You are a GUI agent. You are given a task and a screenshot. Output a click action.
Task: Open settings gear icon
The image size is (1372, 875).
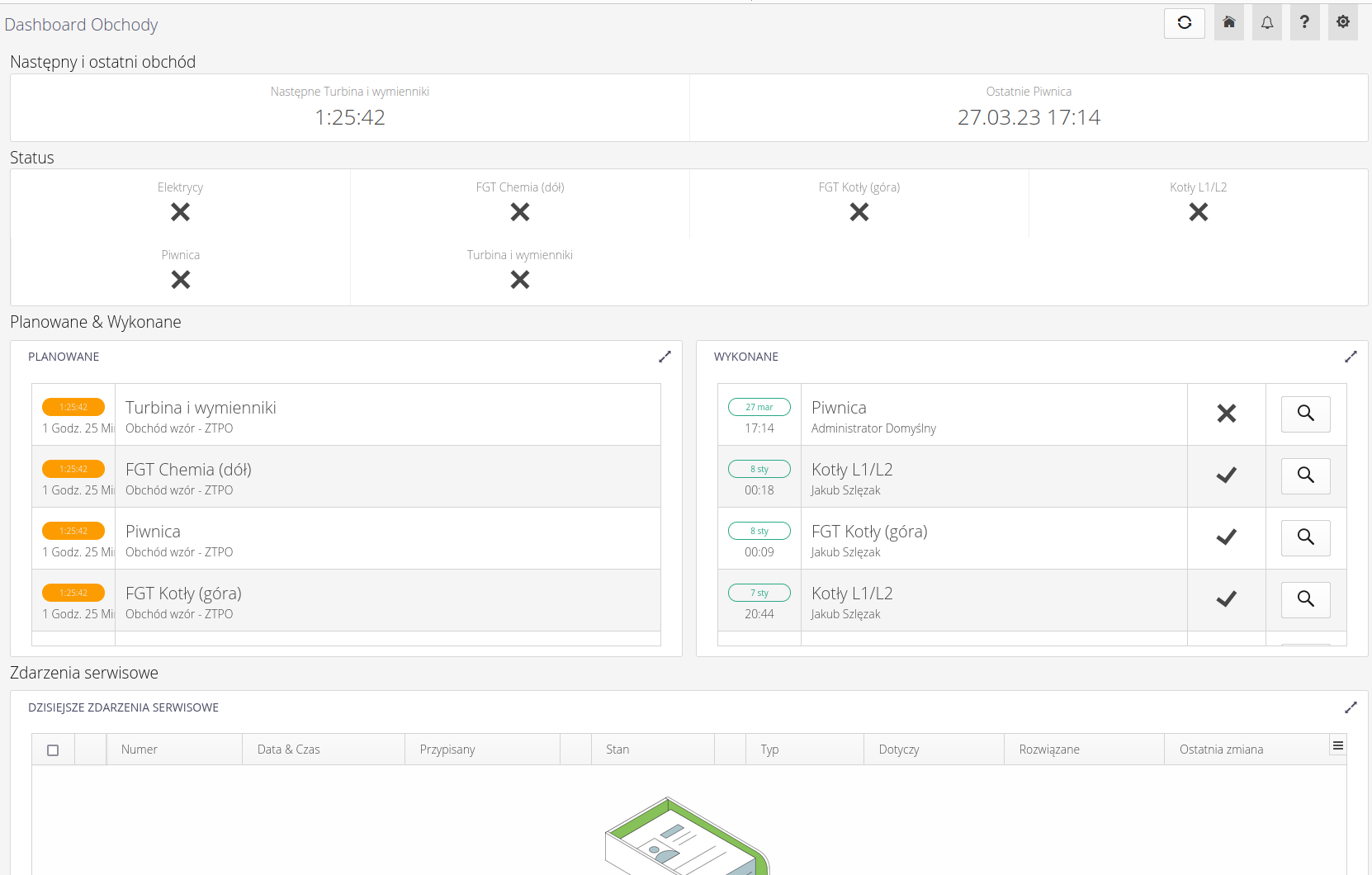(x=1342, y=23)
